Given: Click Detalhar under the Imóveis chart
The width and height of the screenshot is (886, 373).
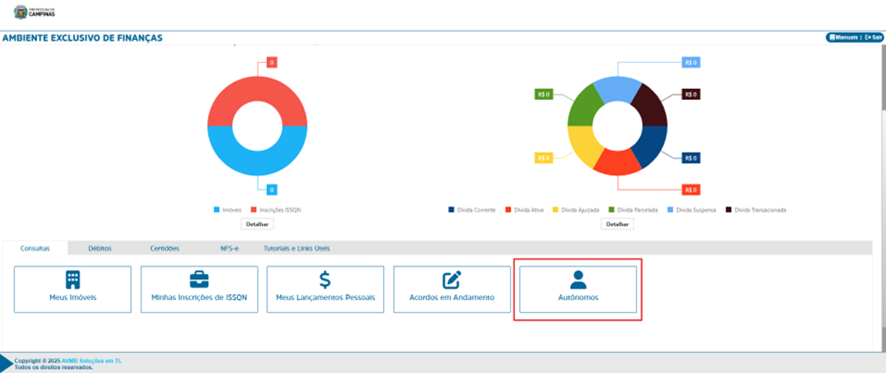Looking at the screenshot, I should tap(257, 224).
